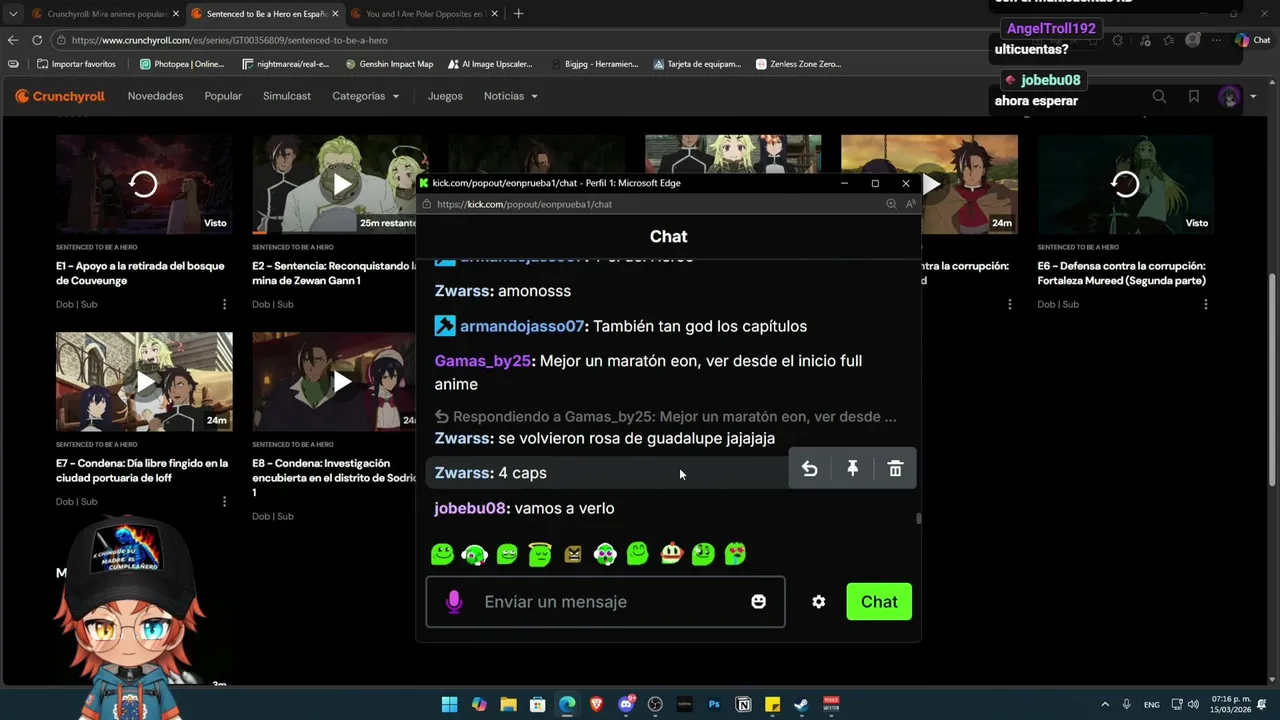1280x720 pixels.
Task: Send message with green Chat button
Action: click(879, 602)
